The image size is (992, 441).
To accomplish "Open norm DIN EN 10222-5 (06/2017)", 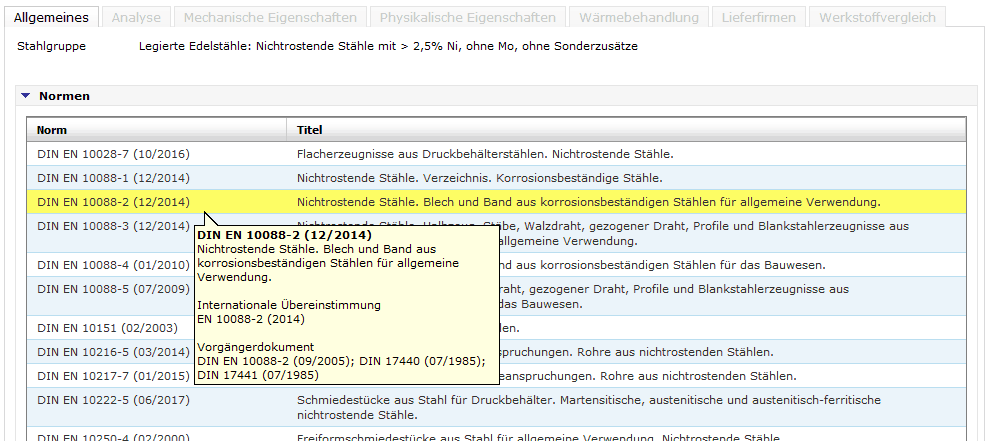I will (x=113, y=400).
